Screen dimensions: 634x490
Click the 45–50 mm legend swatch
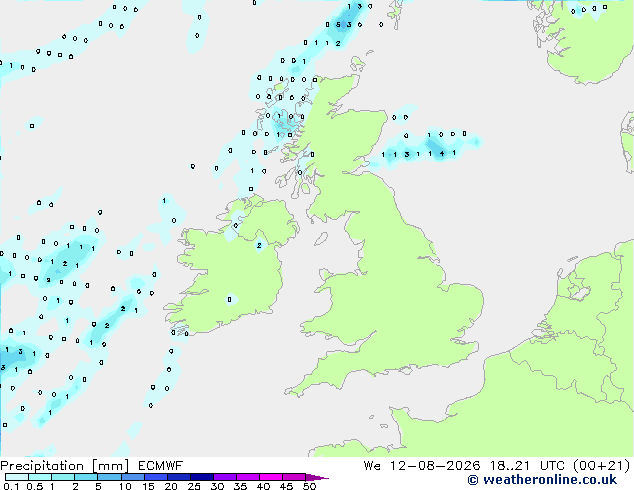(294, 477)
